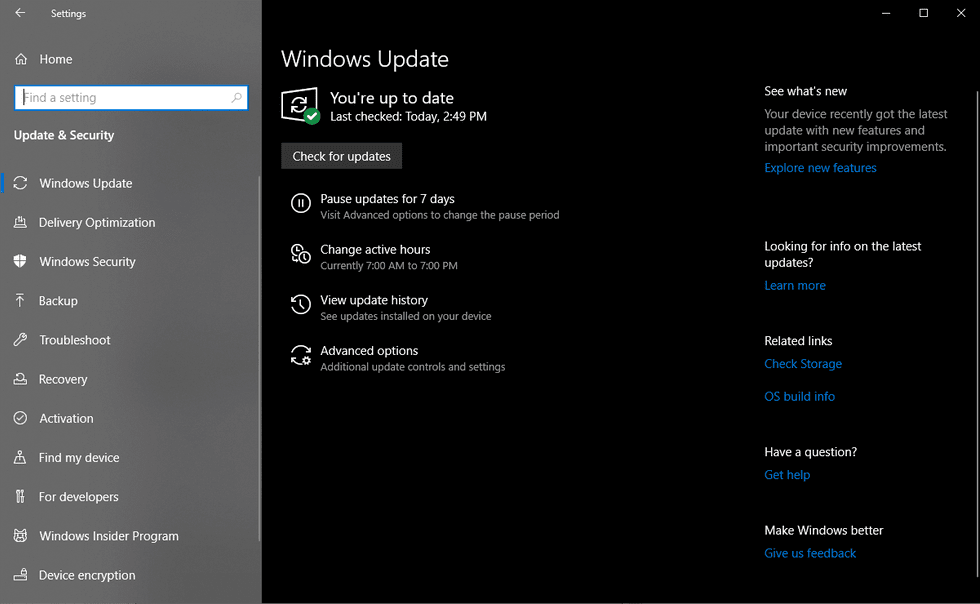Click the View update history icon
The width and height of the screenshot is (980, 604).
click(x=300, y=305)
